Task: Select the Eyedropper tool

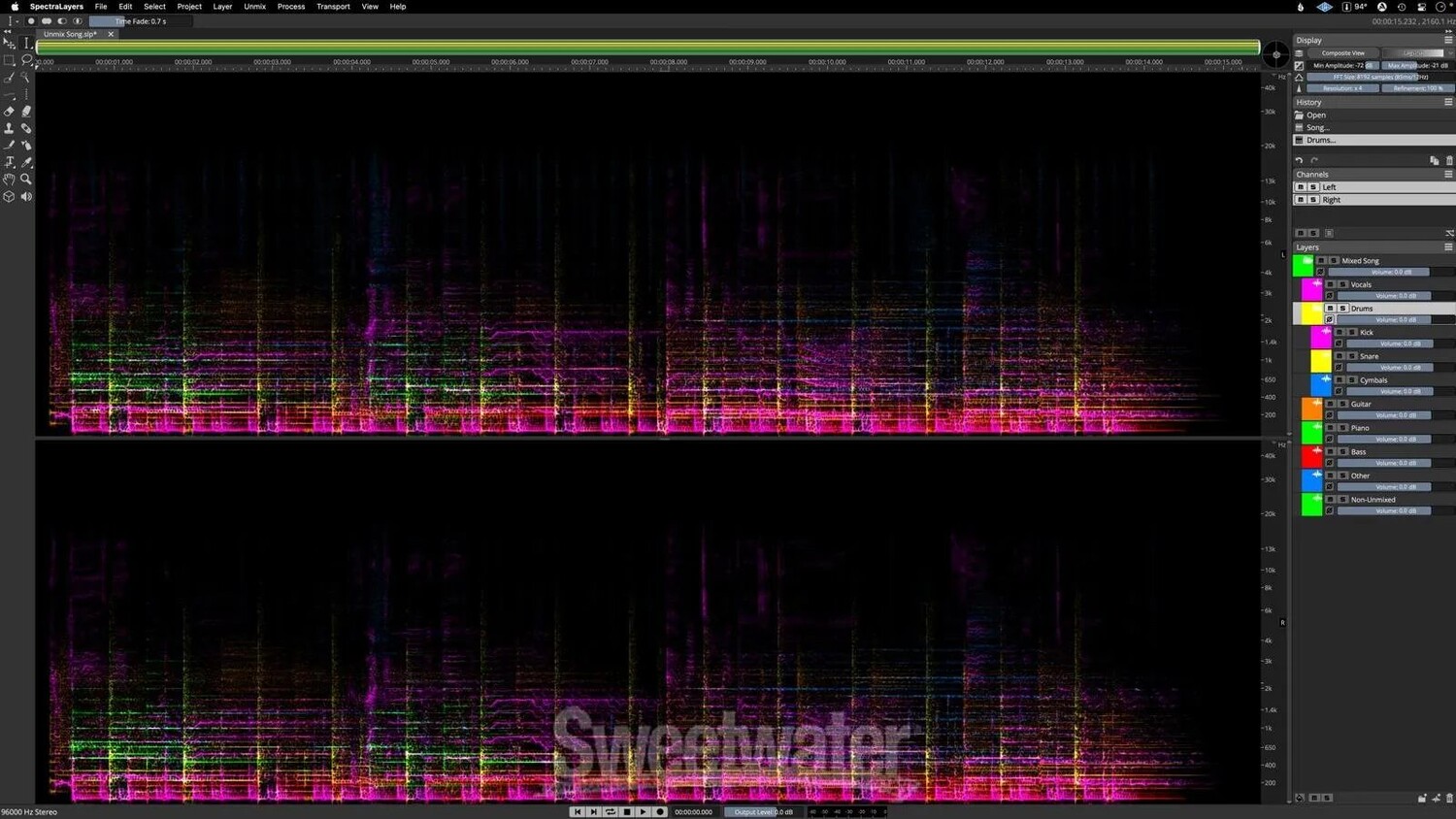Action: tap(26, 162)
